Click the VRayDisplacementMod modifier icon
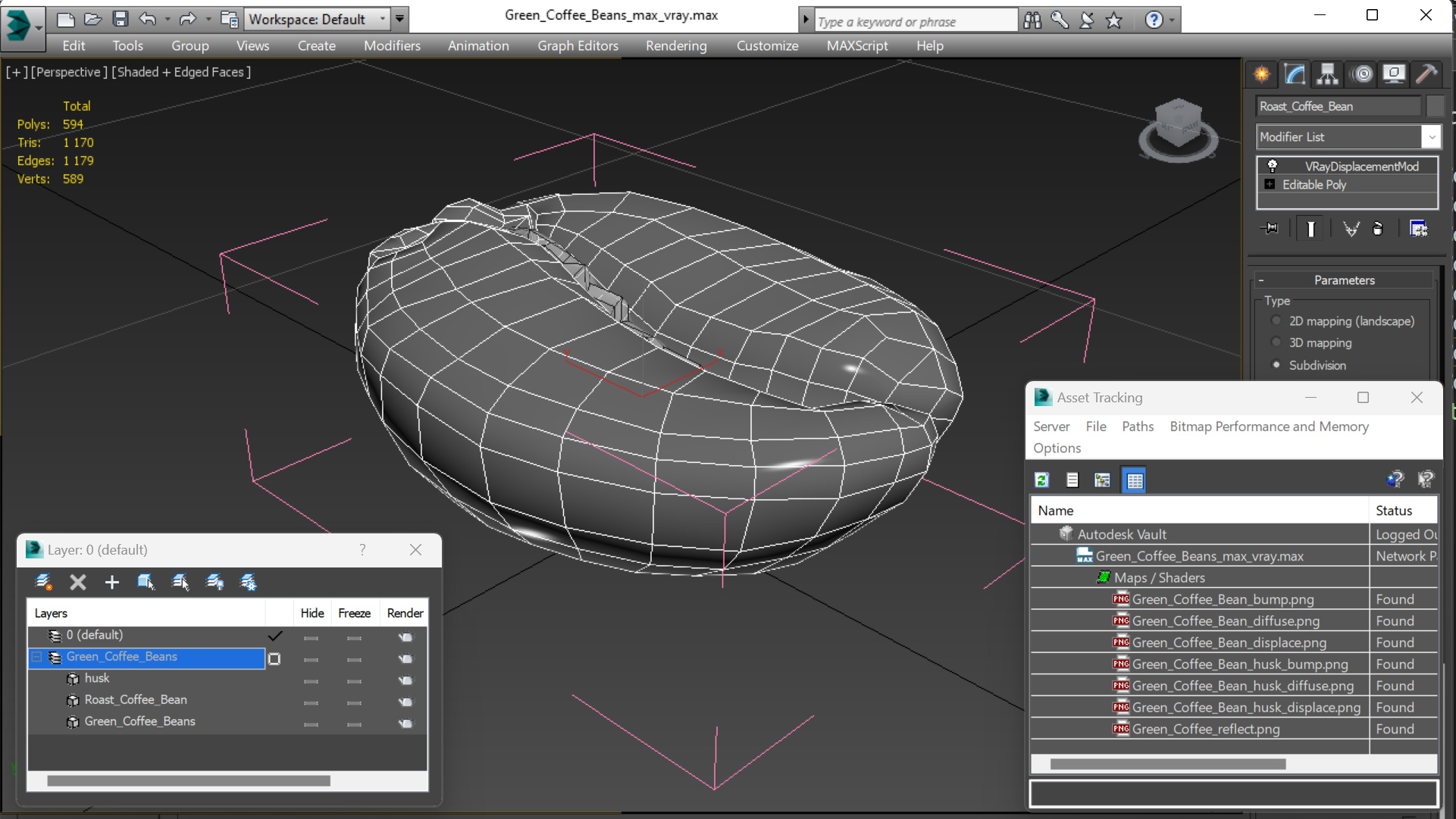1456x819 pixels. point(1270,165)
